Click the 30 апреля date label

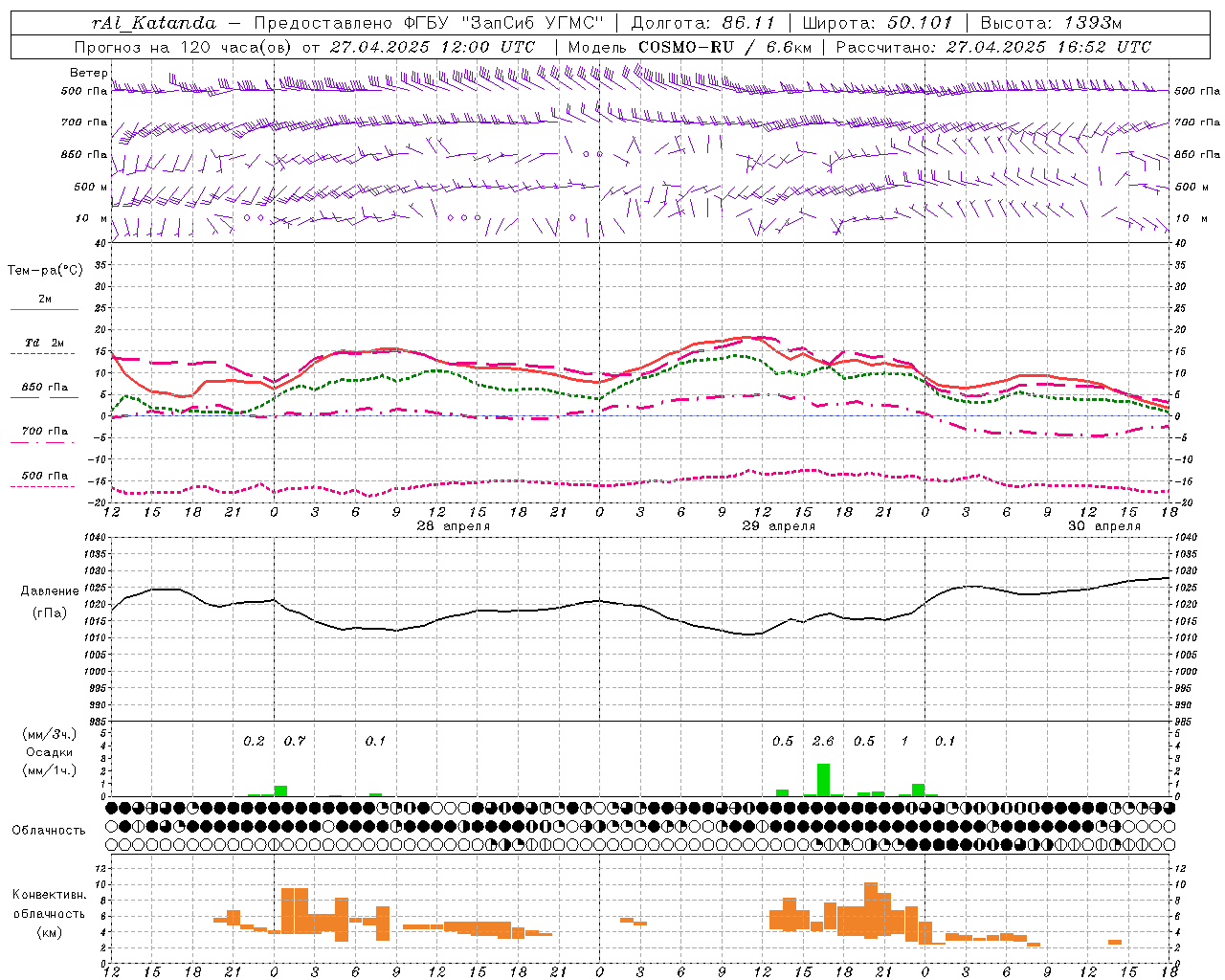point(1104,526)
